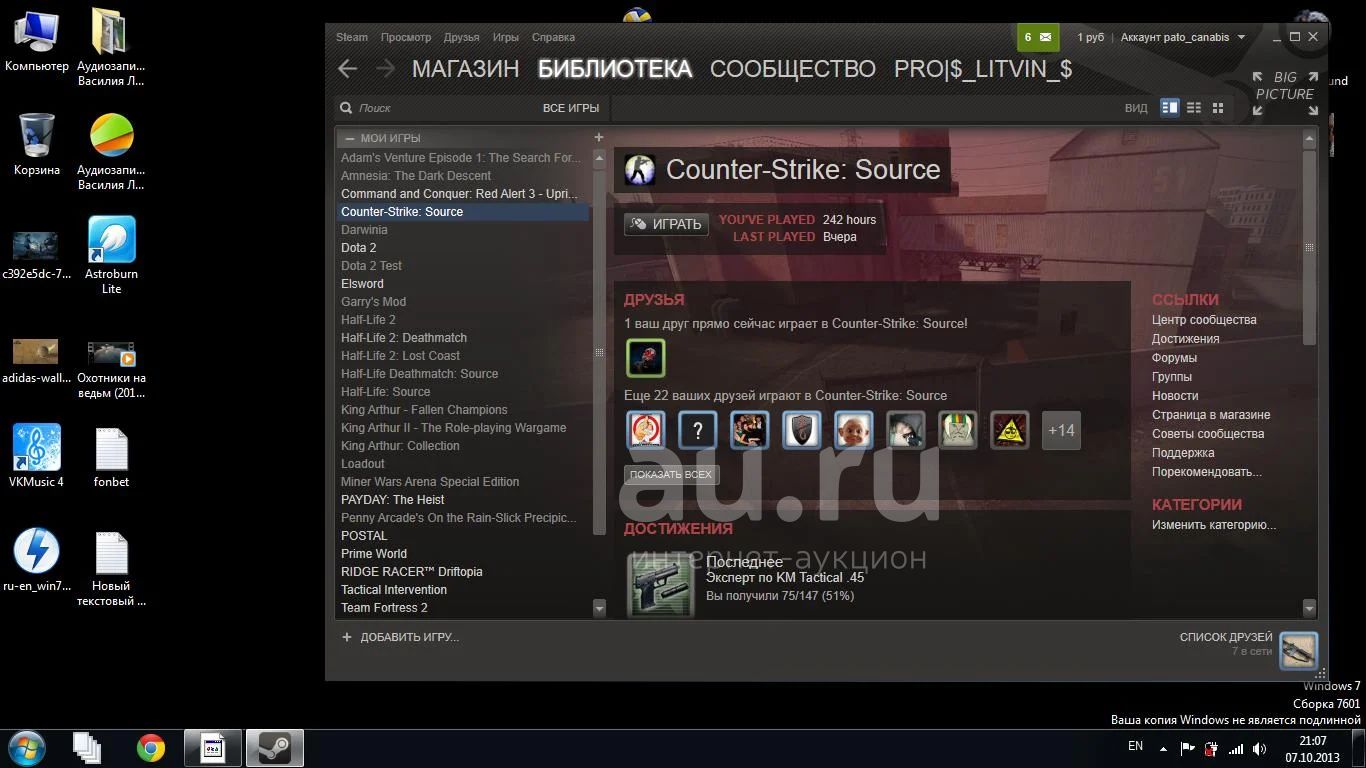Image resolution: width=1366 pixels, height=768 pixels.
Task: Switch to detail view mode
Action: [1169, 107]
